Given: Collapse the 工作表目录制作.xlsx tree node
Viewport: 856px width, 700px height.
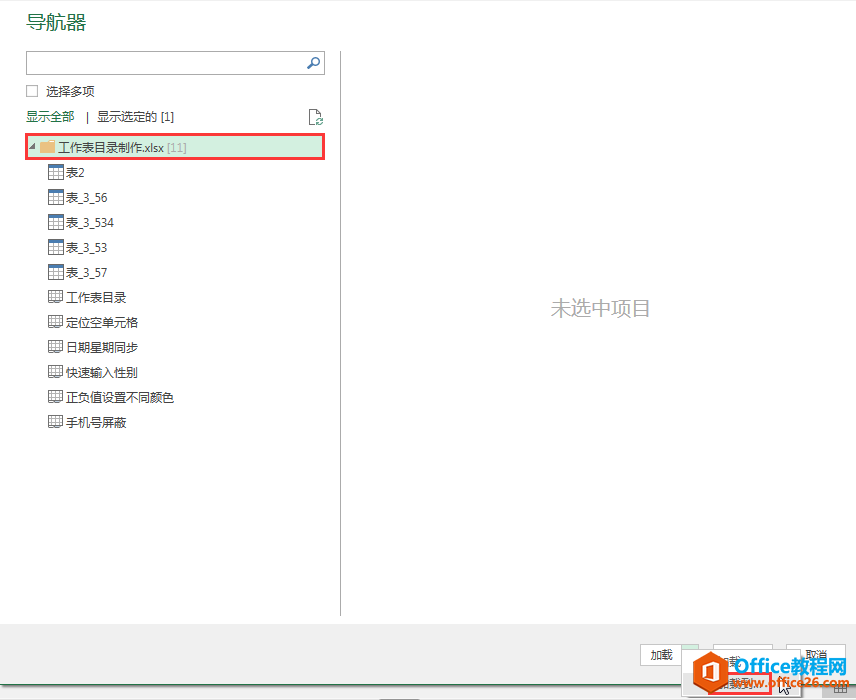Looking at the screenshot, I should coord(32,146).
